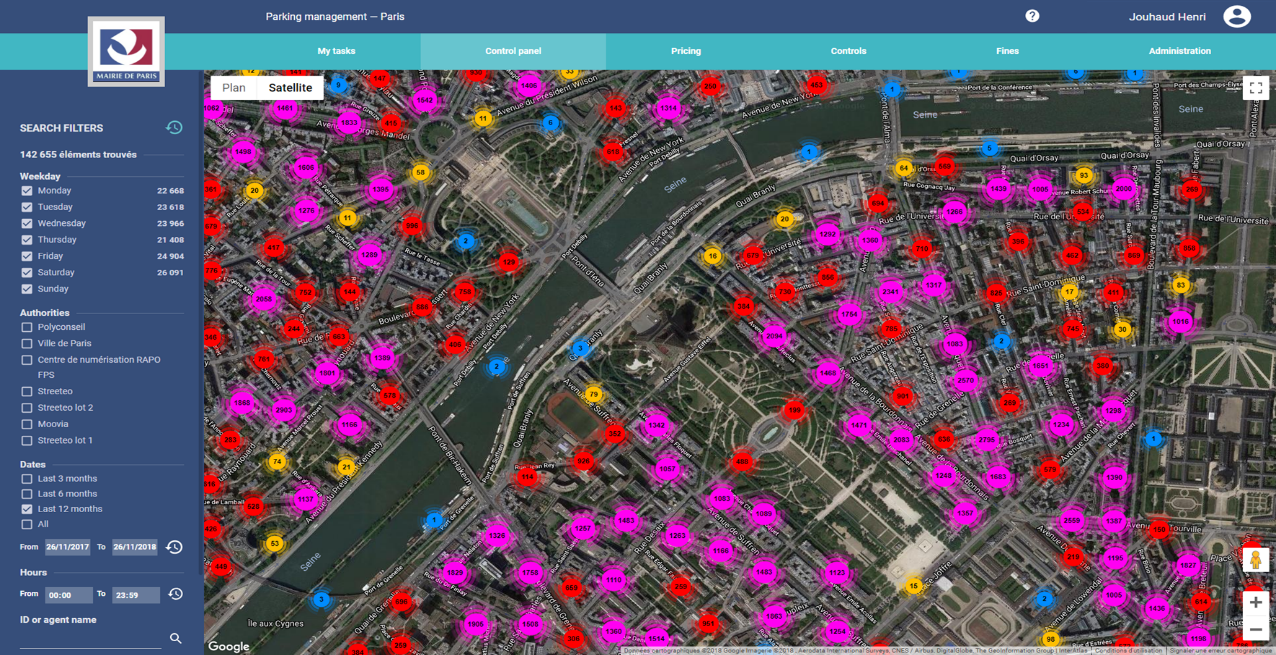Click the From date field
The image size is (1276, 655).
point(67,547)
